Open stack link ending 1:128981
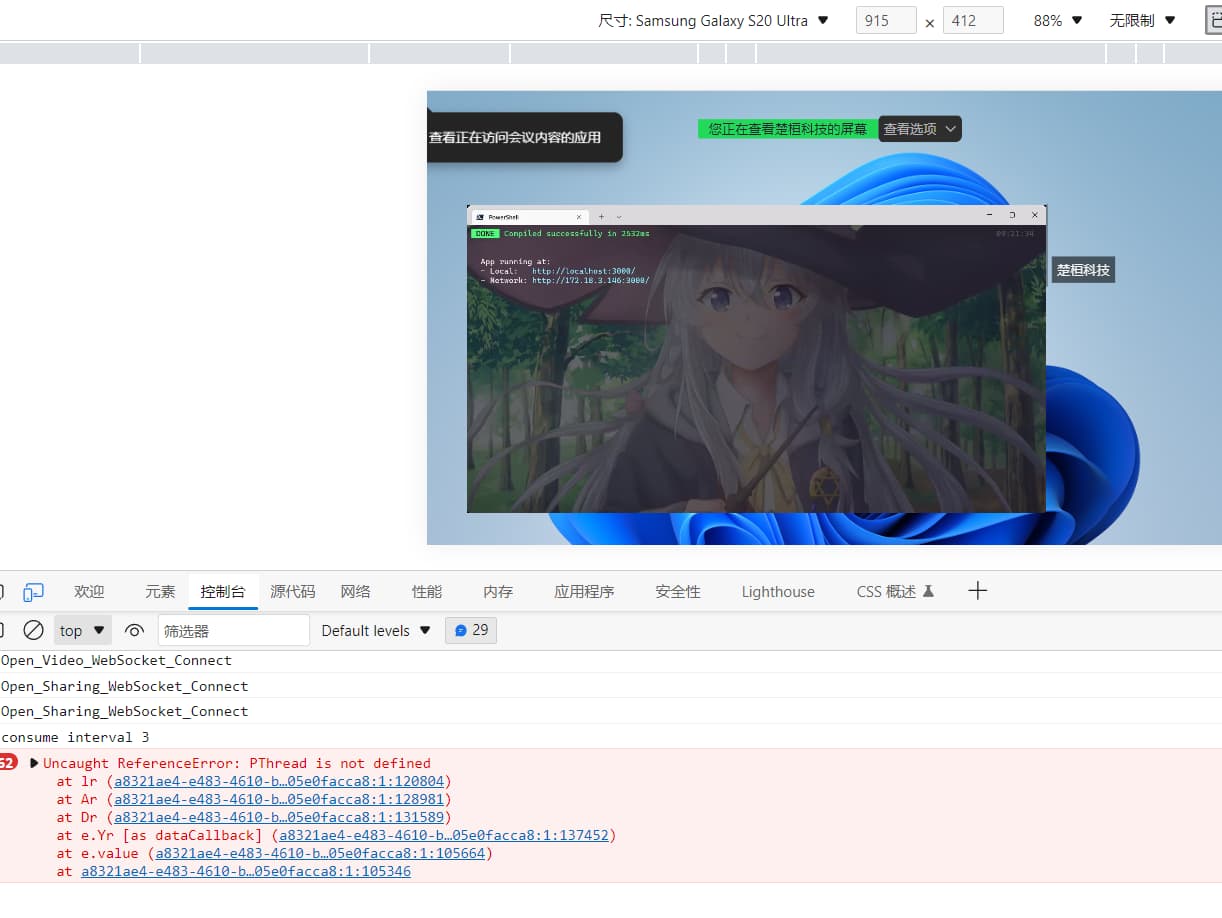This screenshot has height=918, width=1222. (280, 799)
